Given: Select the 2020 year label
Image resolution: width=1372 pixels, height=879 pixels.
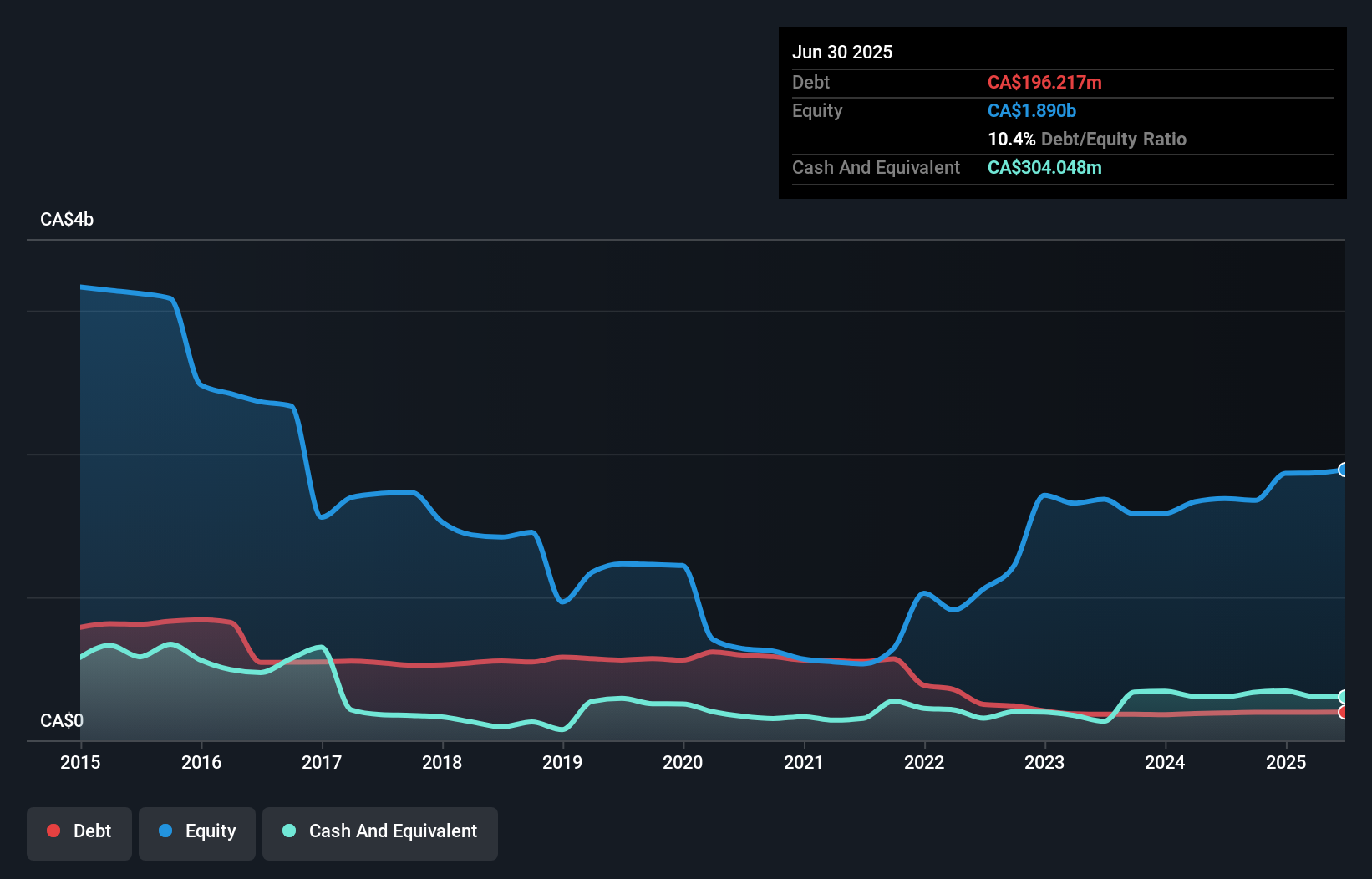Looking at the screenshot, I should click(x=683, y=762).
